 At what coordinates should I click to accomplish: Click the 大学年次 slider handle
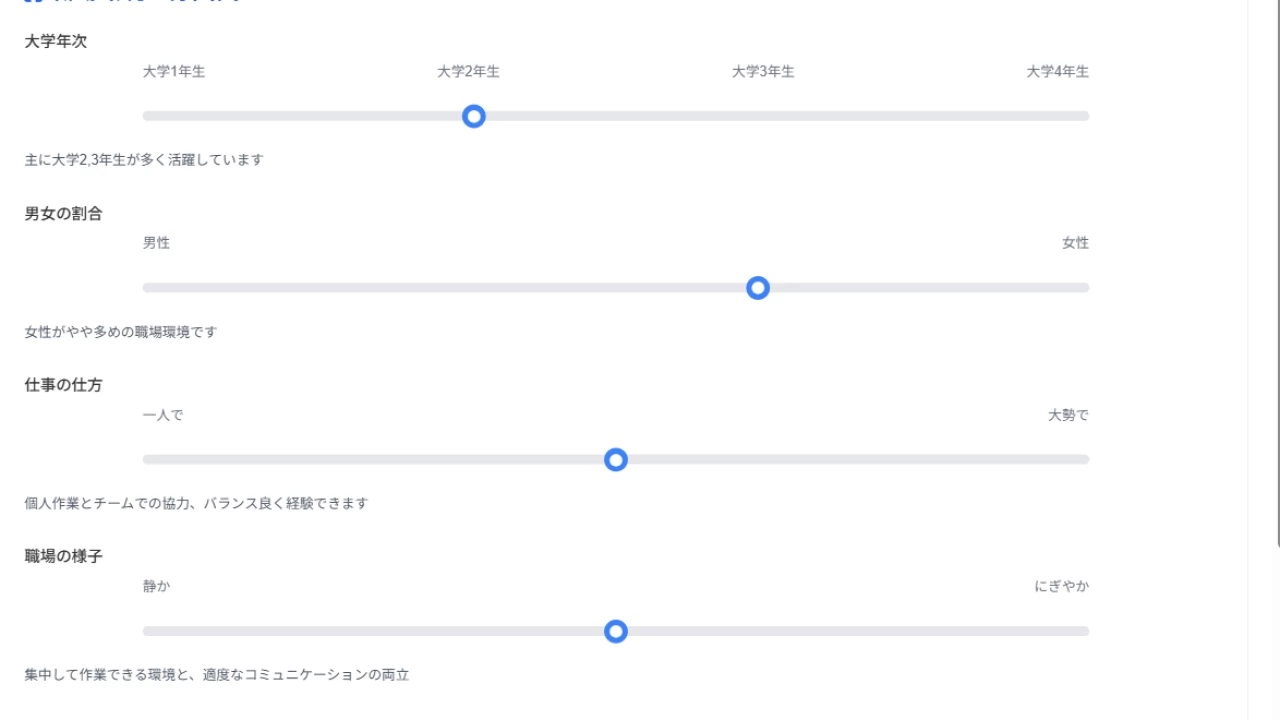pos(474,116)
